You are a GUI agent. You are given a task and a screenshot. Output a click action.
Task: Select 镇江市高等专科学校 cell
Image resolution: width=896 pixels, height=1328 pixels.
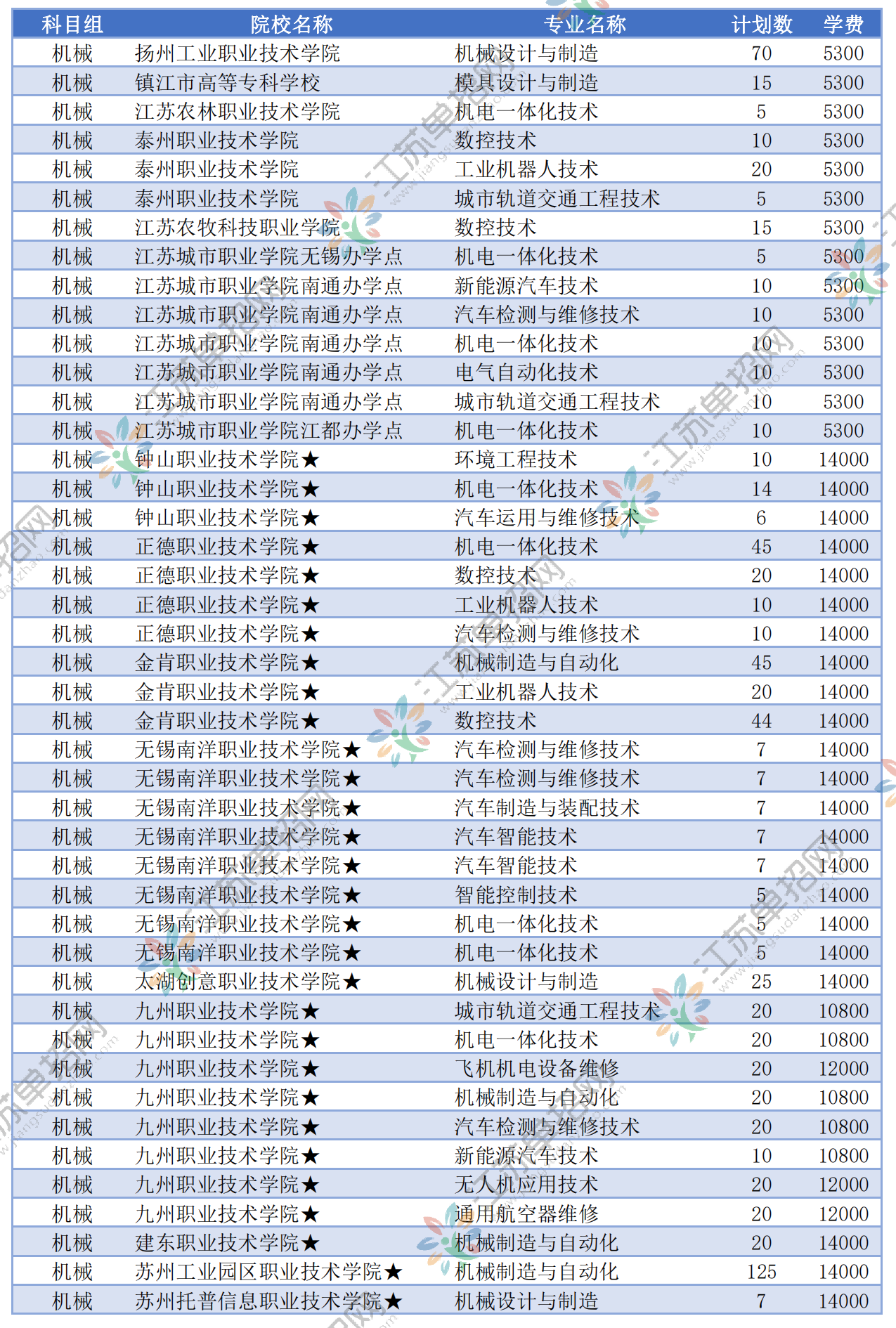[228, 83]
